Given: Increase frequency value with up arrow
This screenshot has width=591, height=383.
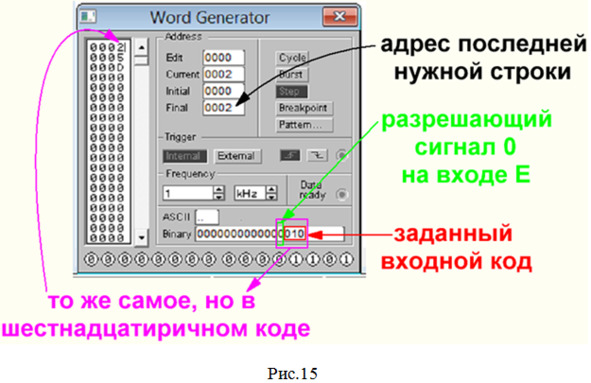Looking at the screenshot, I should pos(219,189).
